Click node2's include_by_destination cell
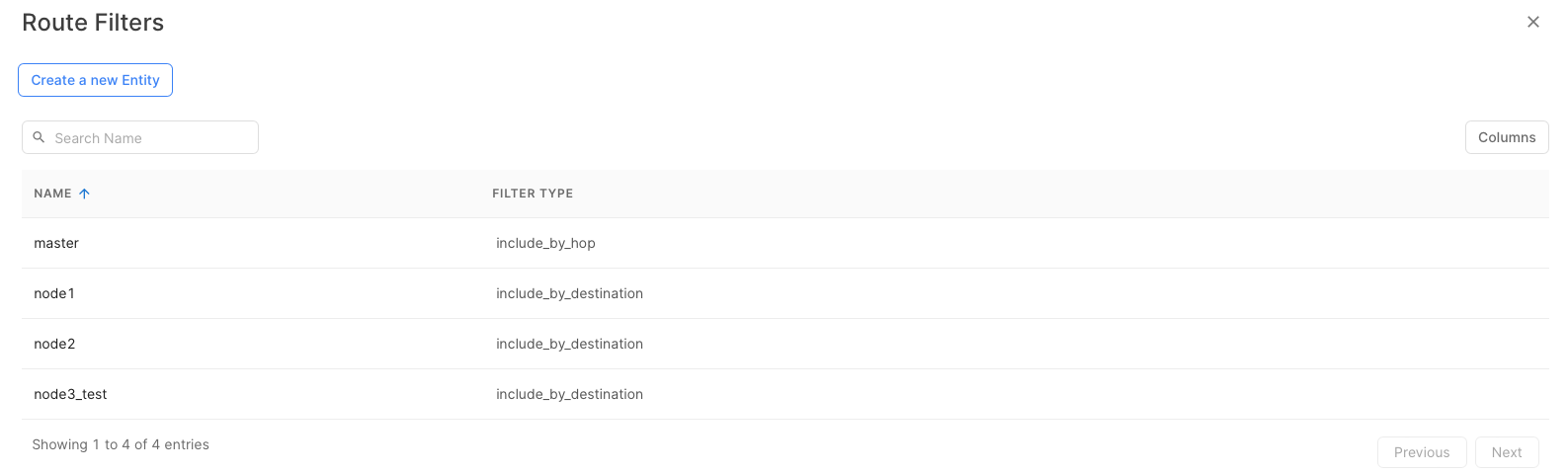1568x474 pixels. click(569, 344)
